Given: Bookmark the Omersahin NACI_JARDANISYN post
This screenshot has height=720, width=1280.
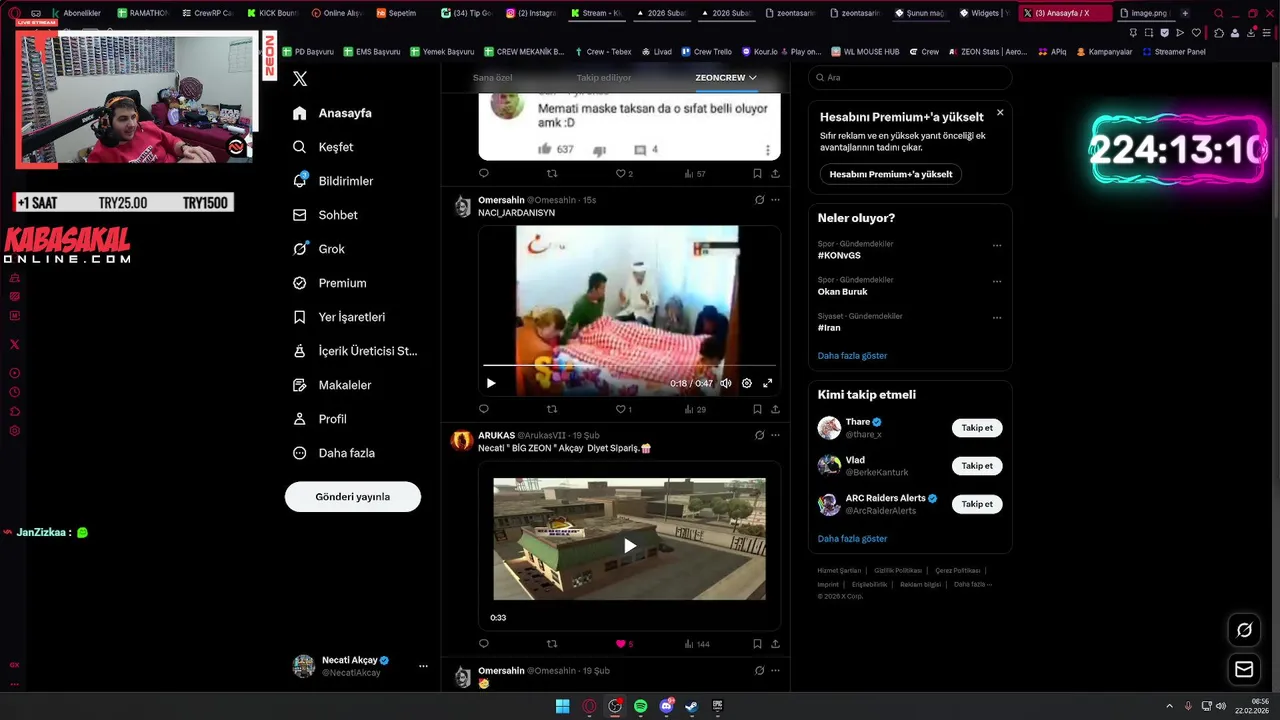Looking at the screenshot, I should (757, 409).
